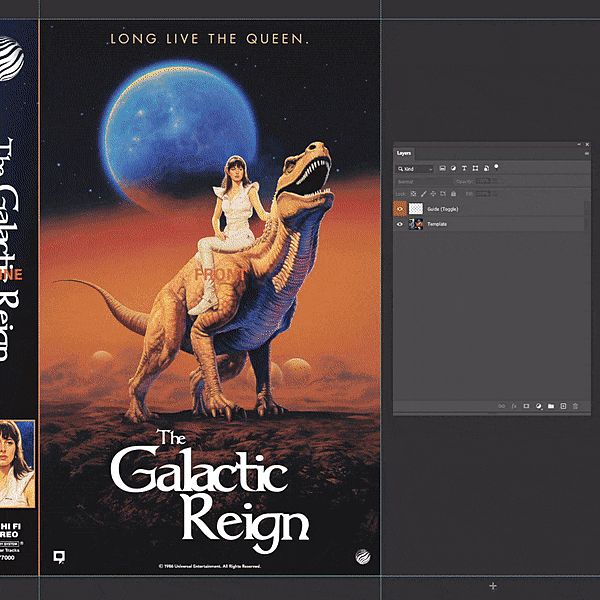This screenshot has height=600, width=600.
Task: Add a layer mask icon
Action: [526, 406]
